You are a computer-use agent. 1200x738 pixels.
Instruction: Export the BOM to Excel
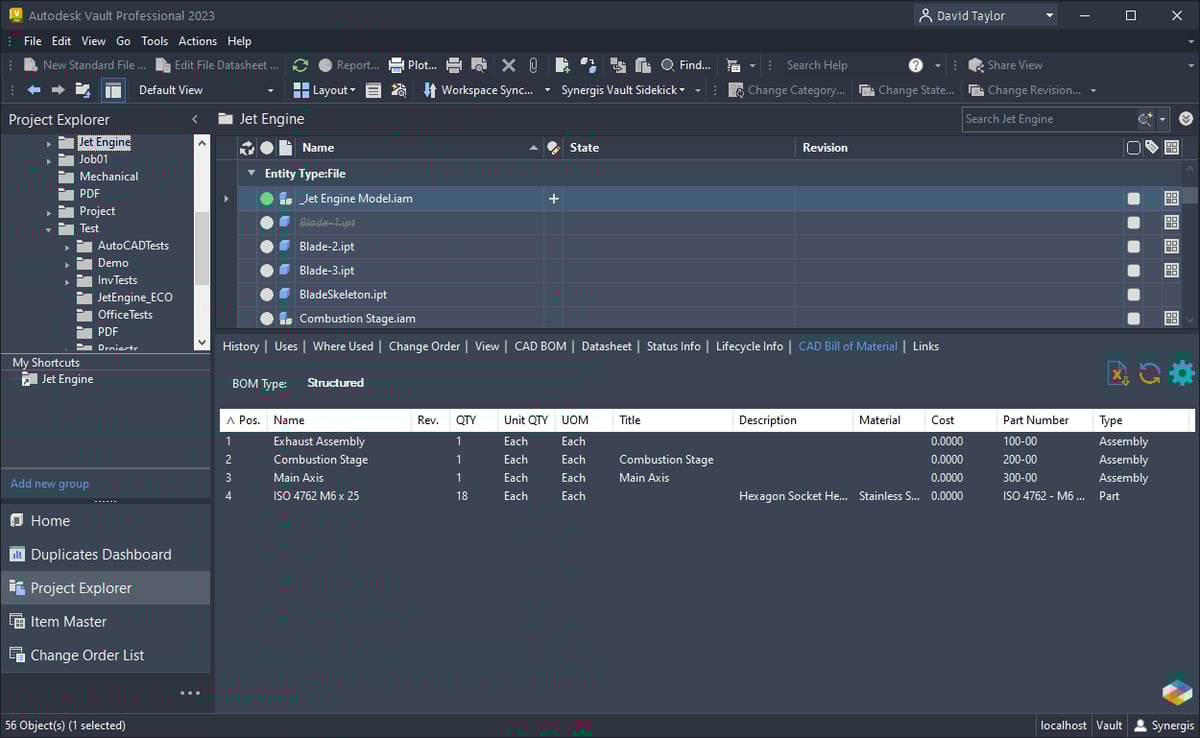coord(1117,373)
